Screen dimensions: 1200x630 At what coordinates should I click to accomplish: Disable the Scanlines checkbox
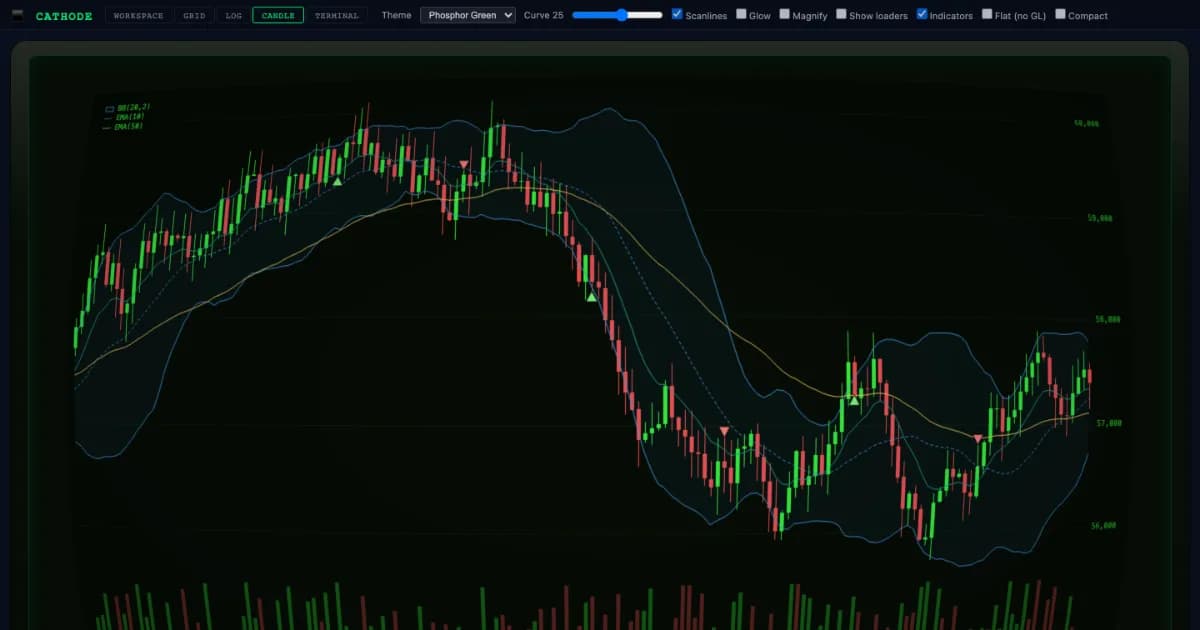(678, 14)
